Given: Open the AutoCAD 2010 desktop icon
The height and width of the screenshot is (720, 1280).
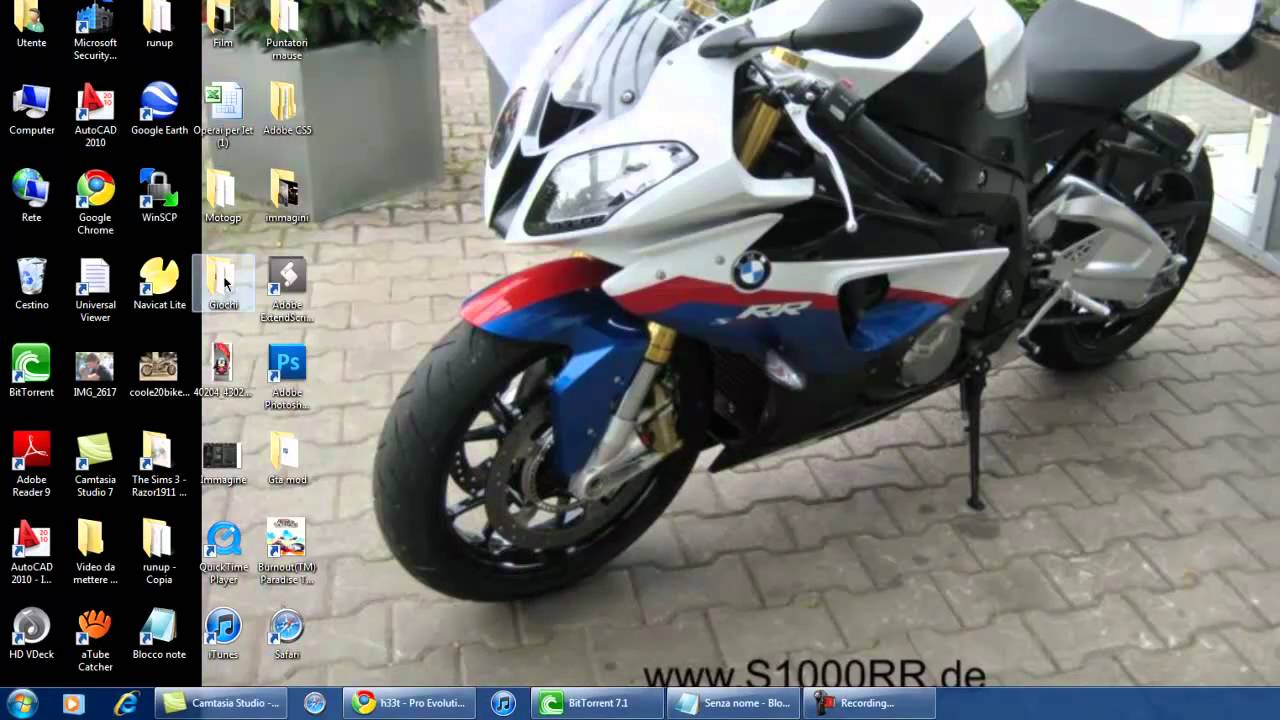Looking at the screenshot, I should point(95,103).
